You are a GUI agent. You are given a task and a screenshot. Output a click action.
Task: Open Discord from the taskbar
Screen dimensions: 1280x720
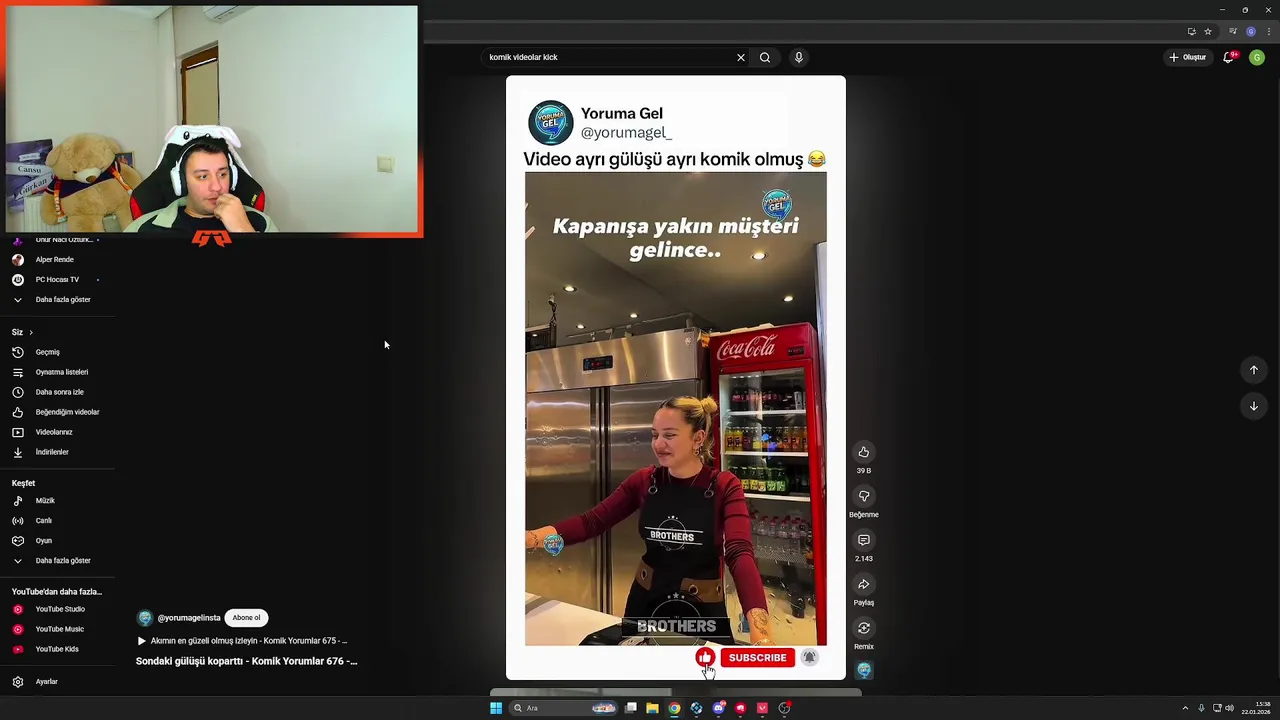pyautogui.click(x=718, y=708)
